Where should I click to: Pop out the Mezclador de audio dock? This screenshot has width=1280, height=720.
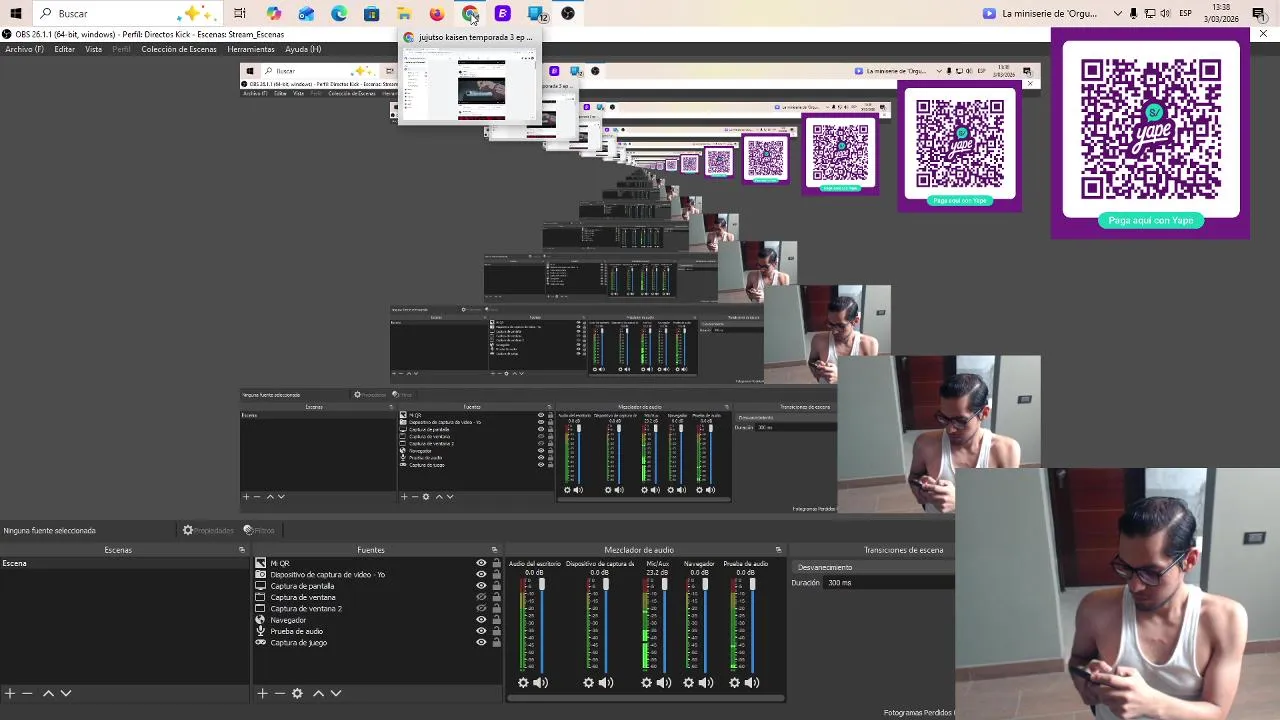(778, 550)
